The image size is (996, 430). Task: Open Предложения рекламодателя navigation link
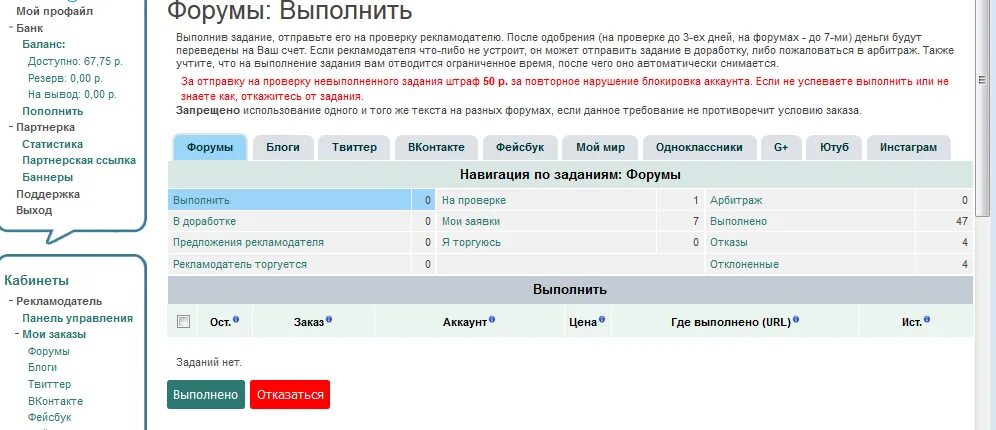pos(248,243)
